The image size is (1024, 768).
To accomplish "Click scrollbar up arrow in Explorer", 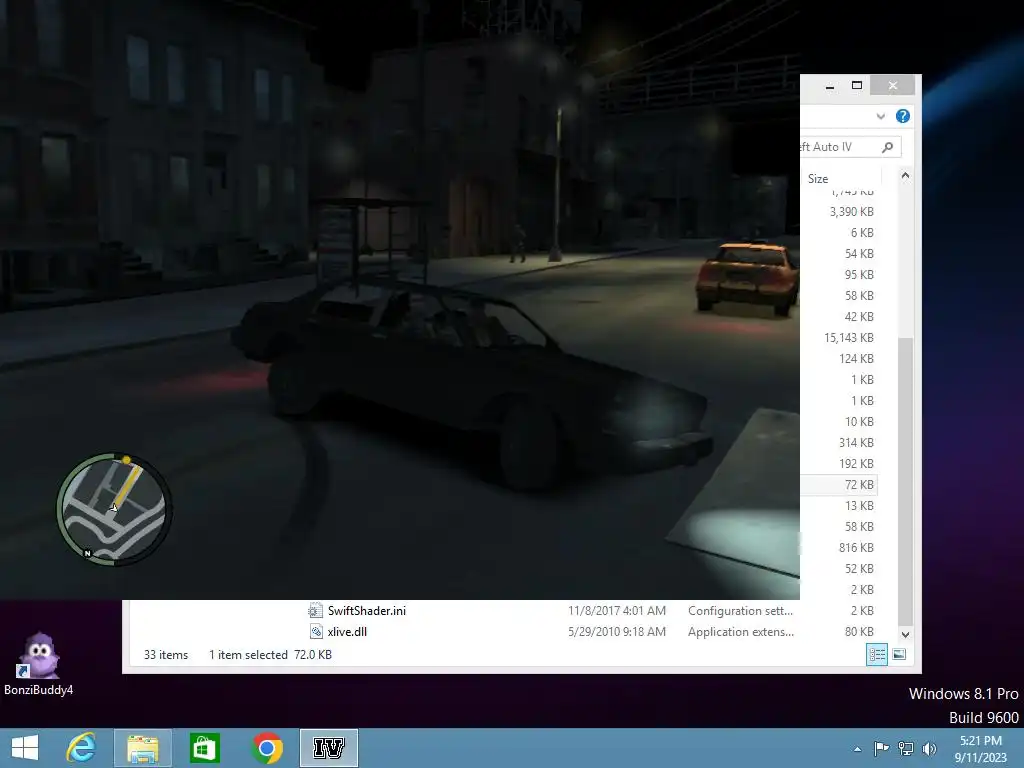I will 905,175.
